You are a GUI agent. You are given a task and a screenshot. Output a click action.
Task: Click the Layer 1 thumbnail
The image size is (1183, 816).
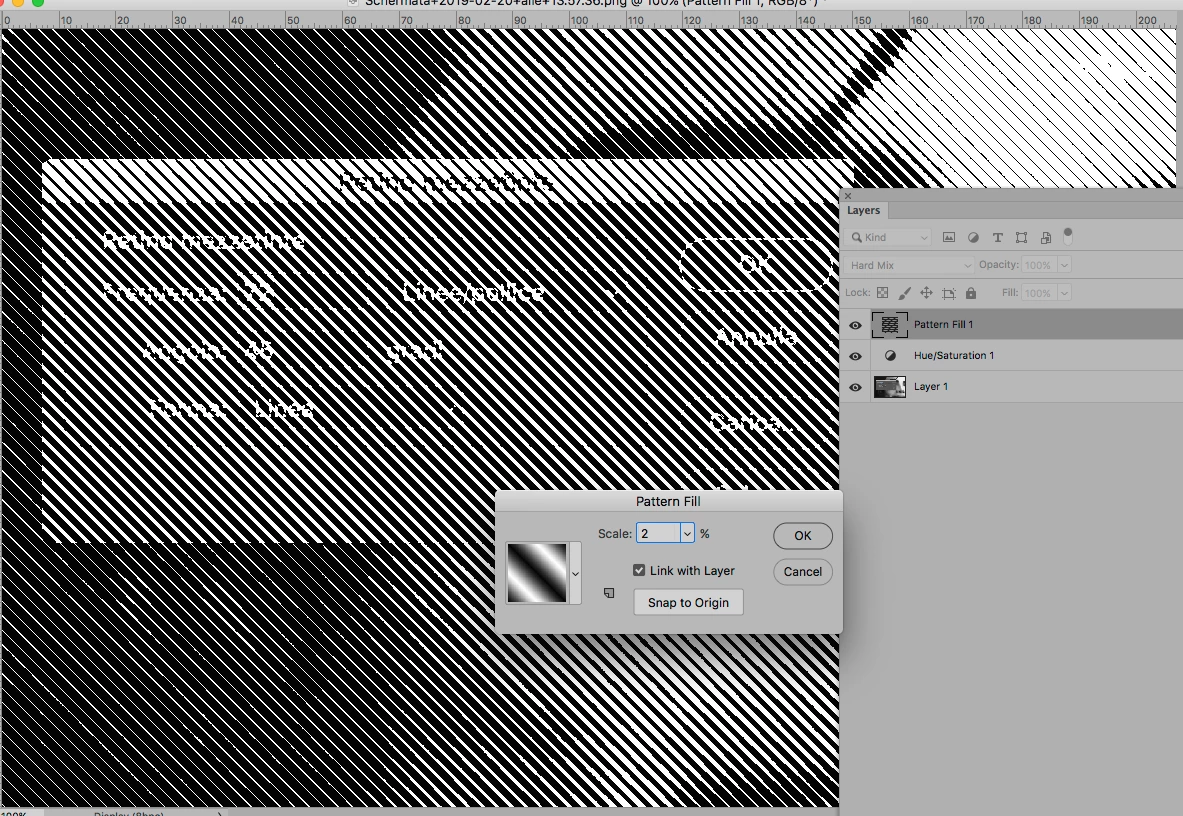click(890, 386)
